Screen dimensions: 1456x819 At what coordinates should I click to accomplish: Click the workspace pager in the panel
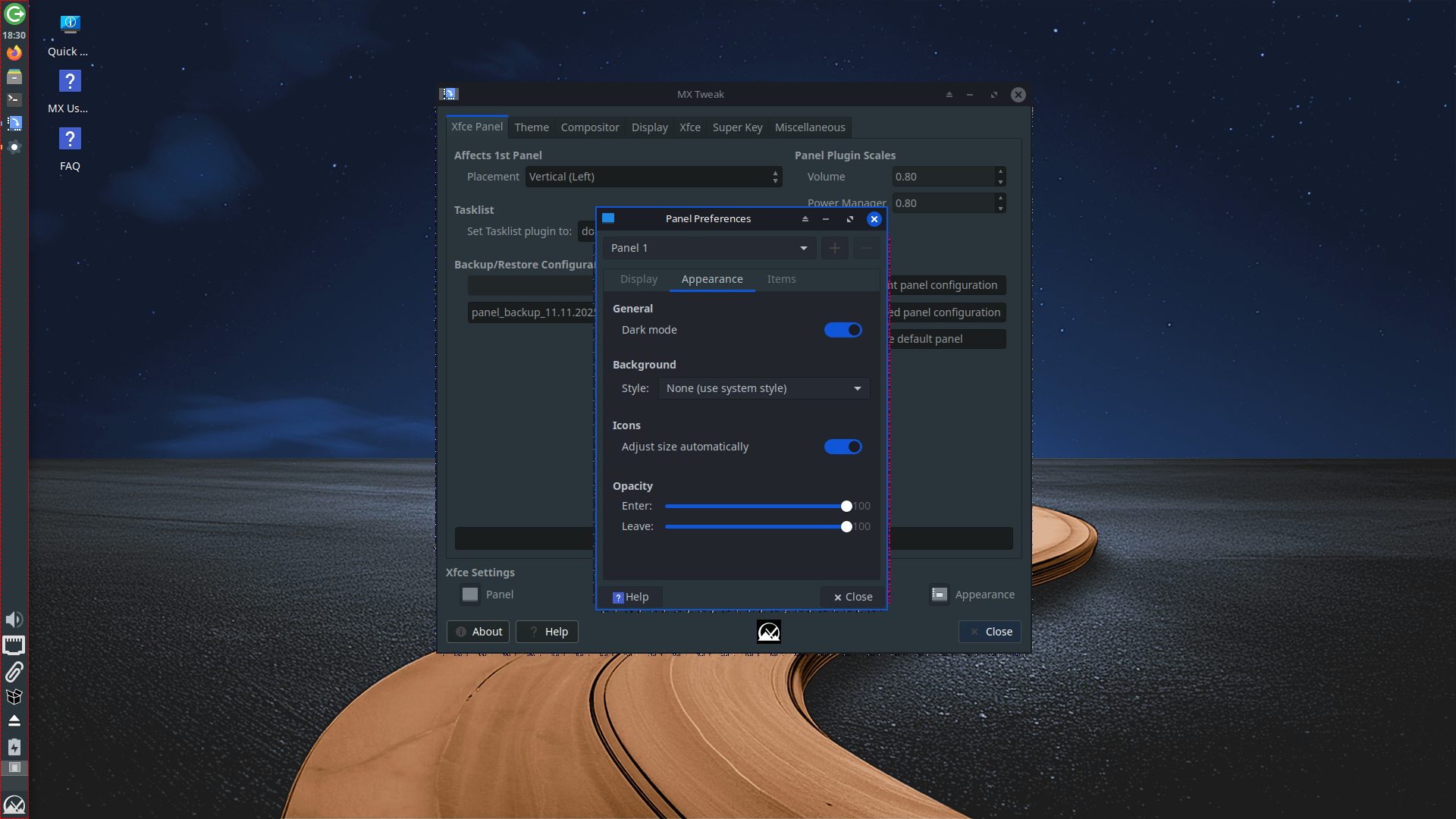[14, 767]
